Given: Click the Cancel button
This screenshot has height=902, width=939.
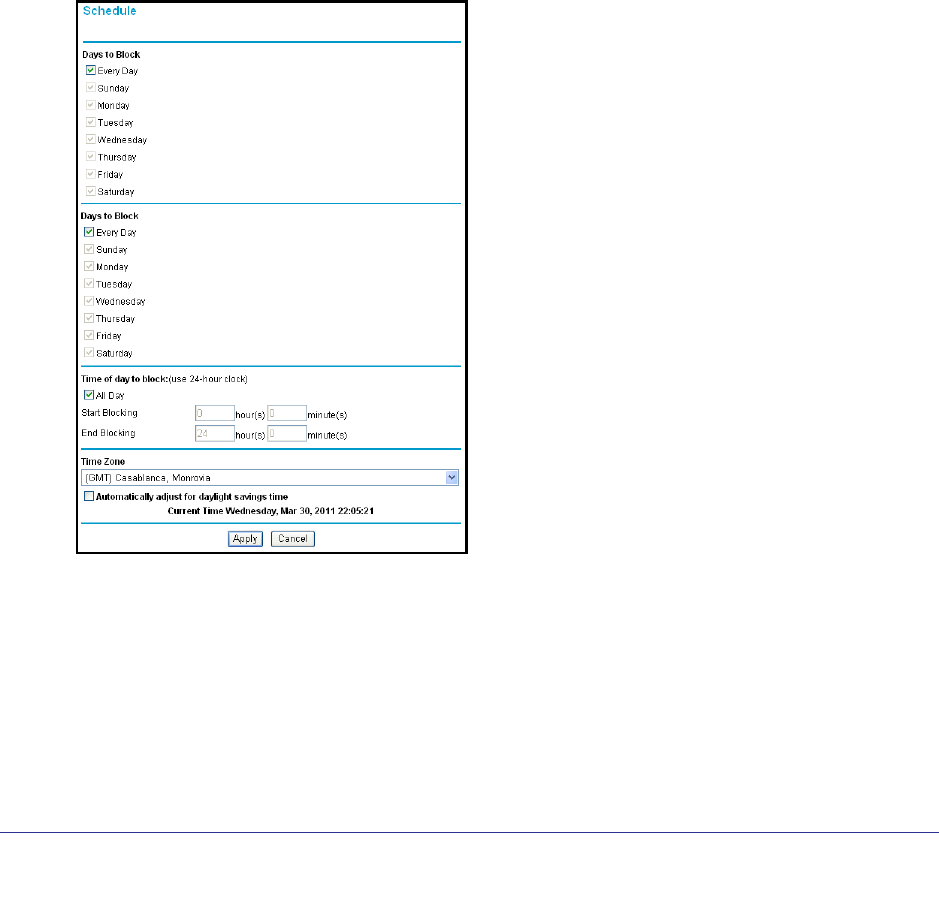Looking at the screenshot, I should (293, 538).
